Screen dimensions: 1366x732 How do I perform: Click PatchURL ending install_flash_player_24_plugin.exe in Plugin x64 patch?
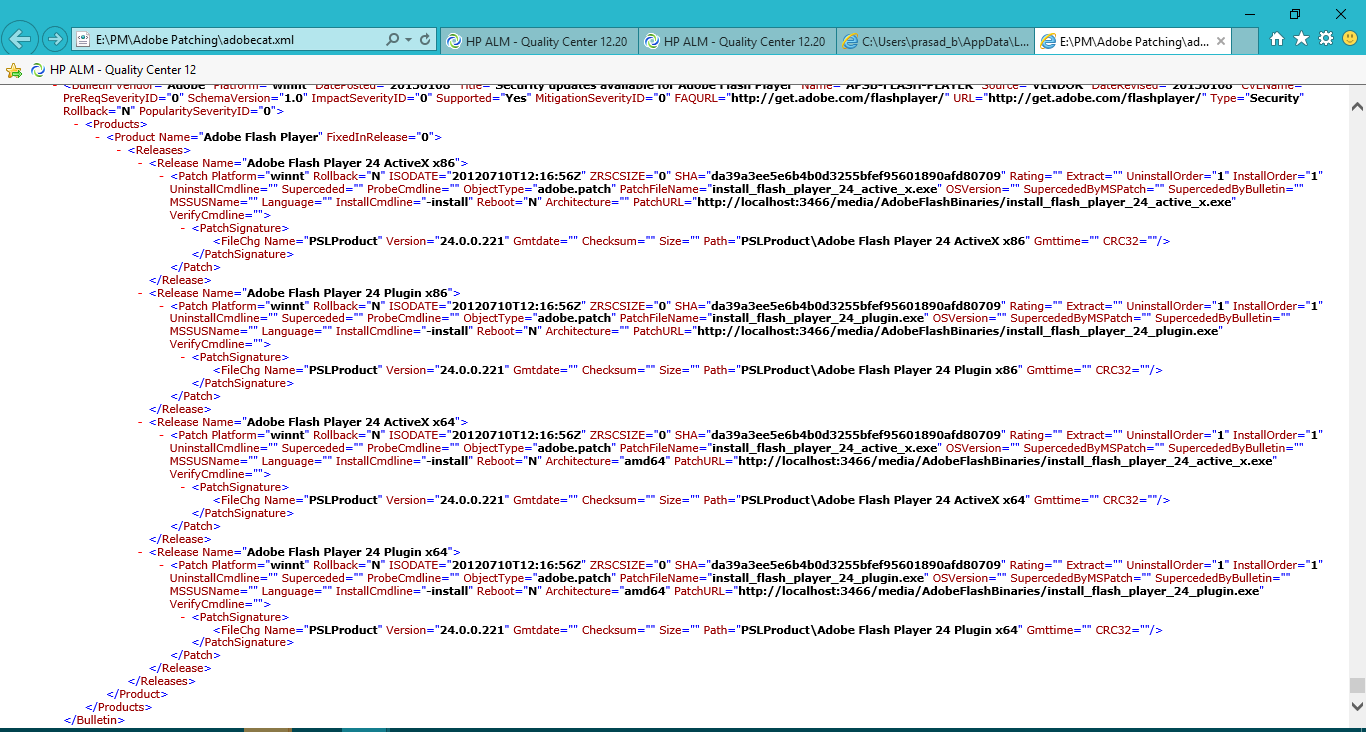[x=998, y=591]
